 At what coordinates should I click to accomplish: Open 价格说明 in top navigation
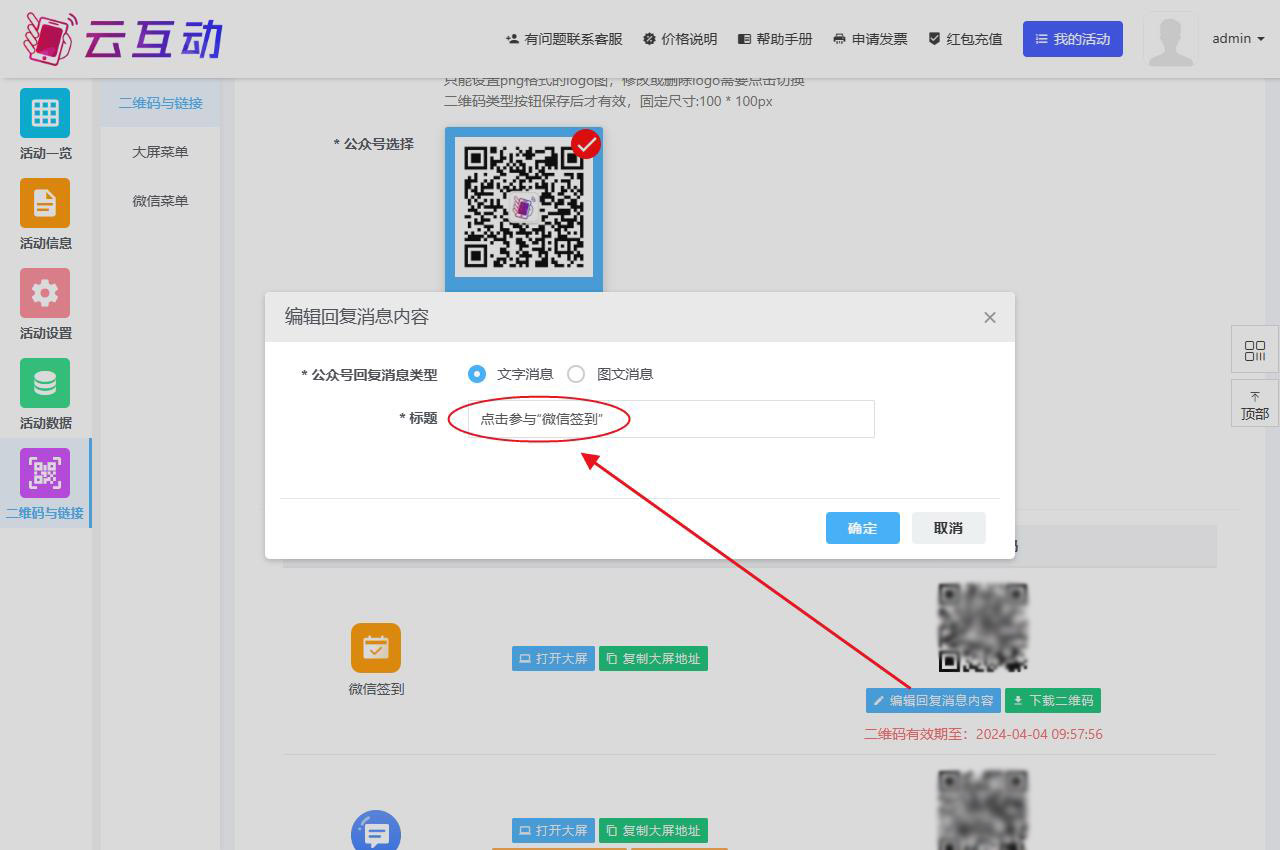(x=680, y=39)
